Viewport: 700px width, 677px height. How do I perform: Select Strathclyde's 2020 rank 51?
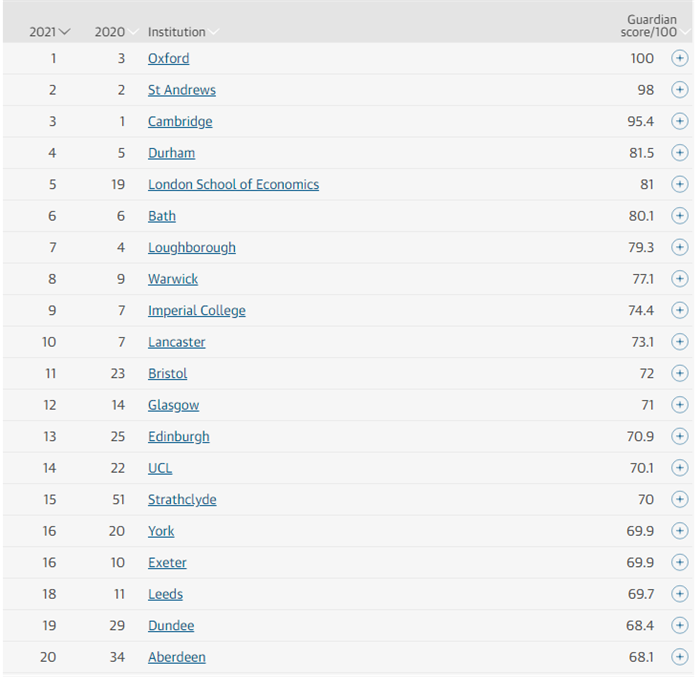[118, 499]
